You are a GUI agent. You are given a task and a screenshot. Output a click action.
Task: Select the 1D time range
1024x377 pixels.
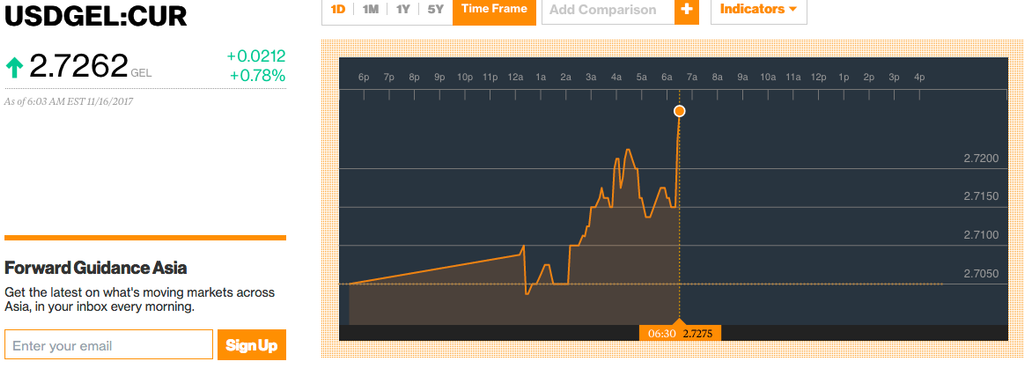point(338,10)
